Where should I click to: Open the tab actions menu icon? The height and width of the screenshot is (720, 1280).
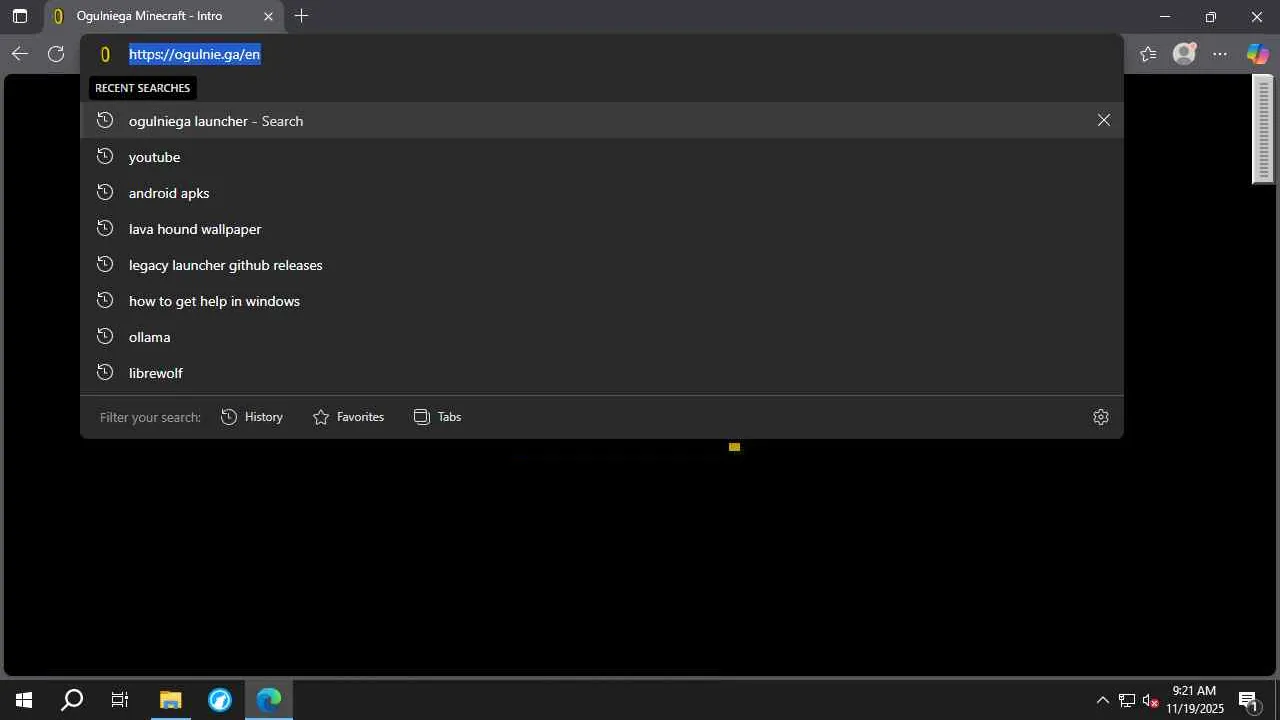click(x=19, y=16)
